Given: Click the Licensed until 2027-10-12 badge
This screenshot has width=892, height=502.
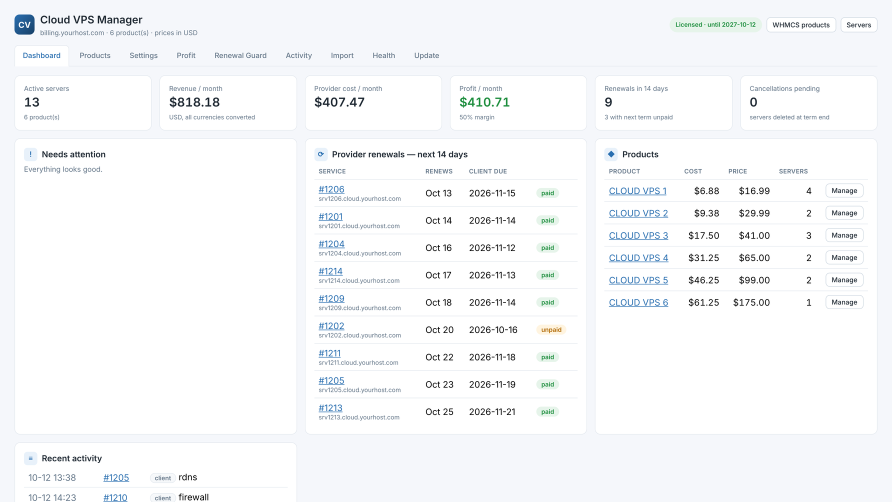Looking at the screenshot, I should coord(716,25).
